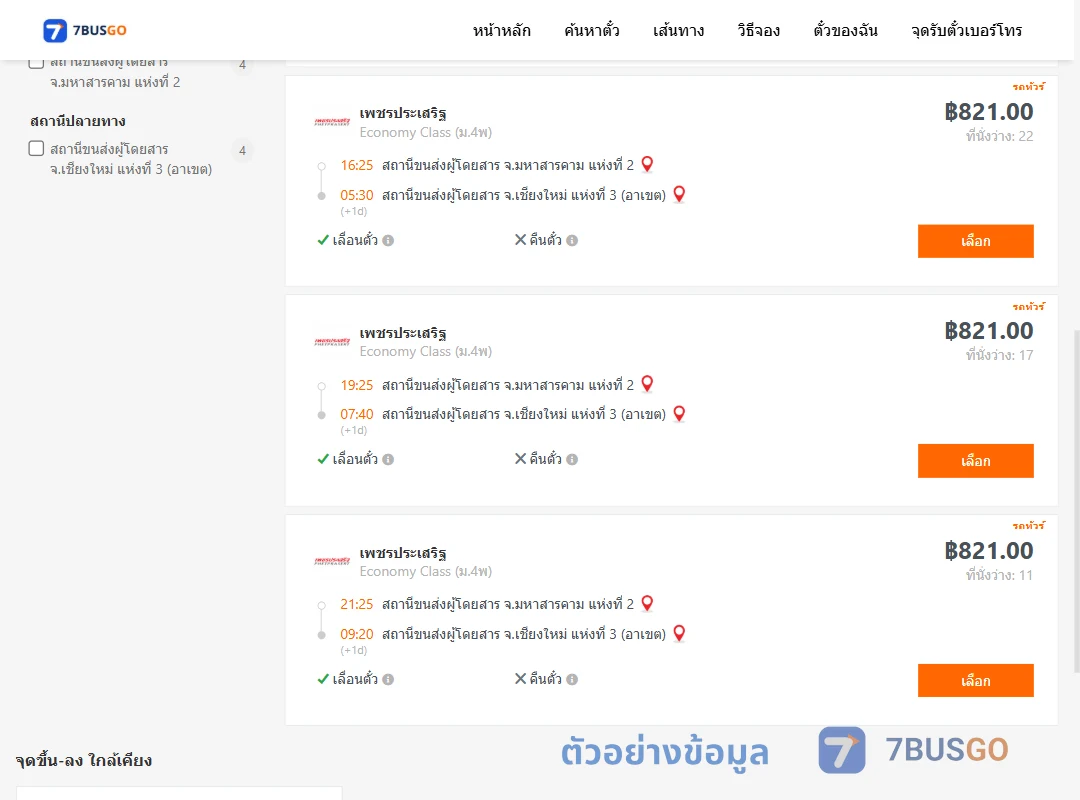Open the วิธีจอง menu item
1080x800 pixels.
pos(758,30)
